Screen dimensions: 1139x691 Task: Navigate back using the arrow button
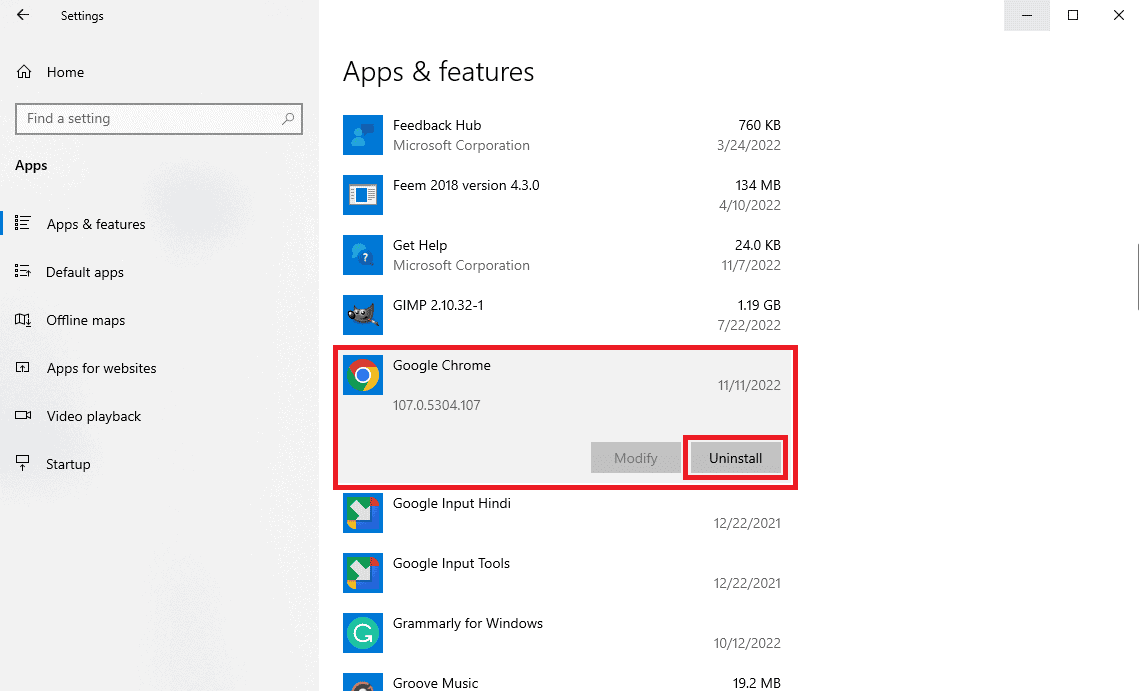[x=22, y=15]
